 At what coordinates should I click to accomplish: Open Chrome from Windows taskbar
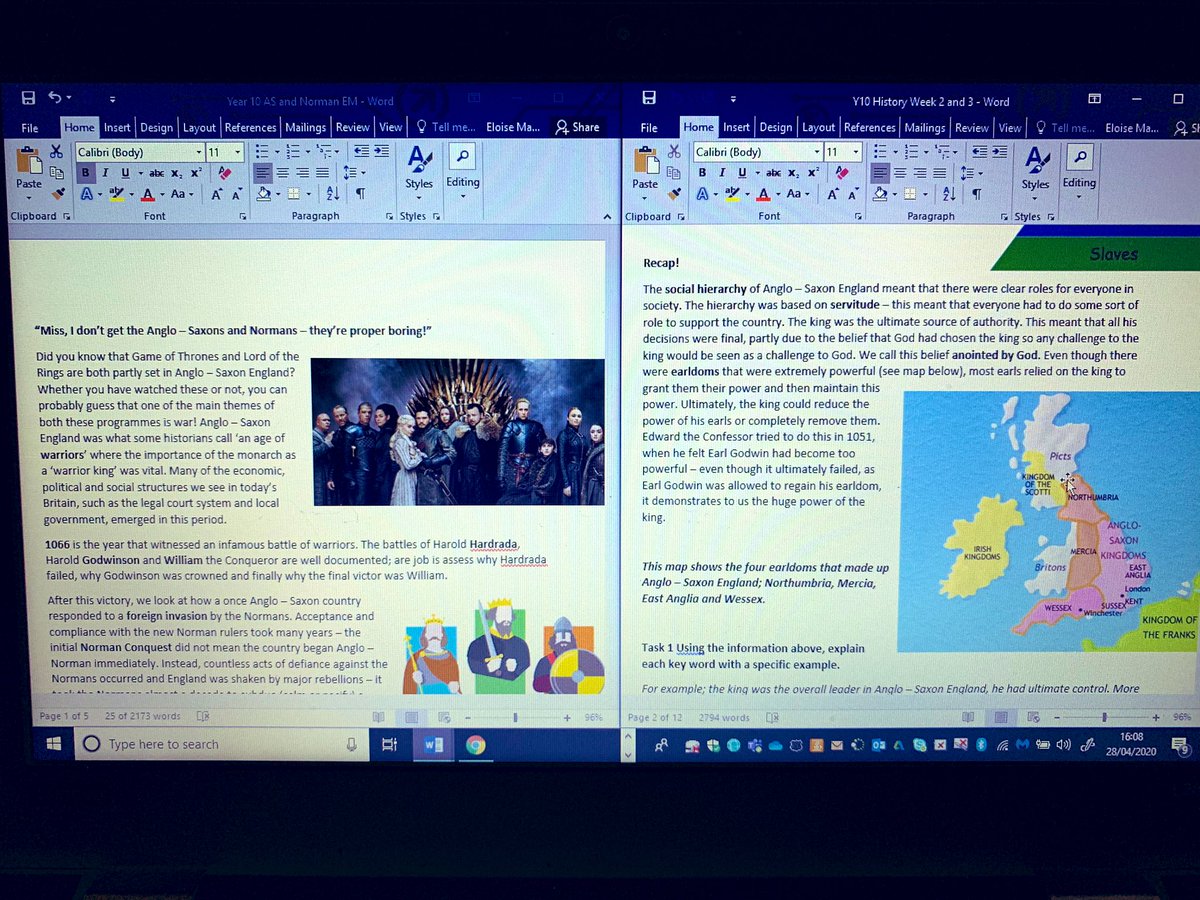(475, 744)
